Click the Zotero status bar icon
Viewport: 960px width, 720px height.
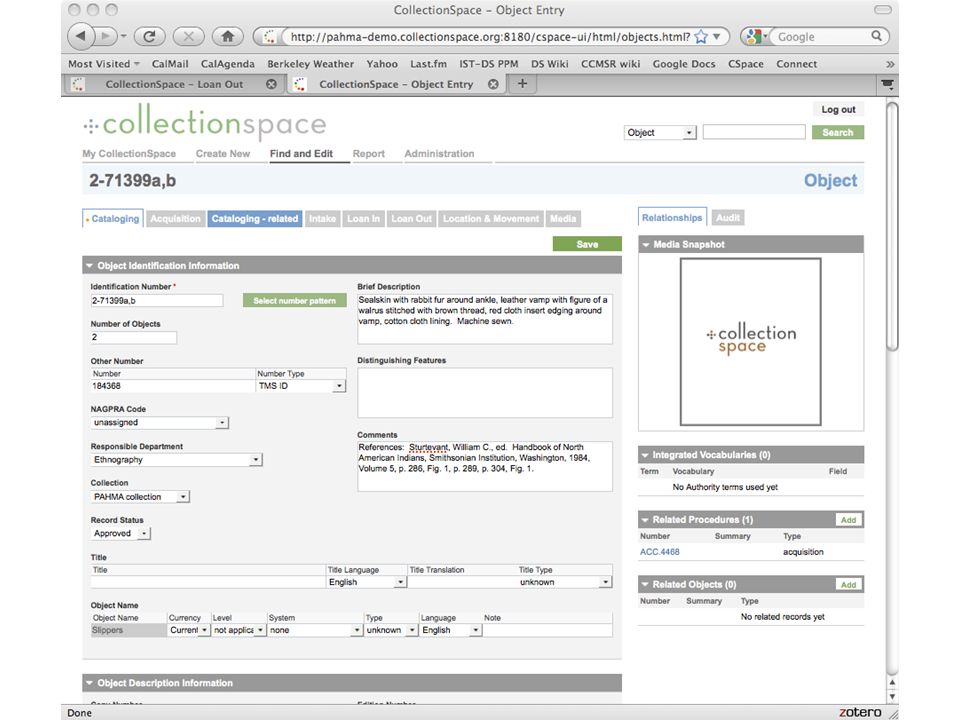[x=860, y=712]
